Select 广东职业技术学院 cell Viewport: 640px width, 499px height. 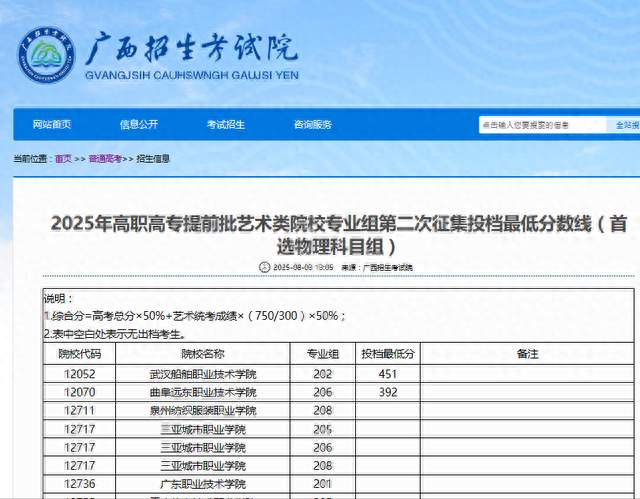[x=203, y=484]
